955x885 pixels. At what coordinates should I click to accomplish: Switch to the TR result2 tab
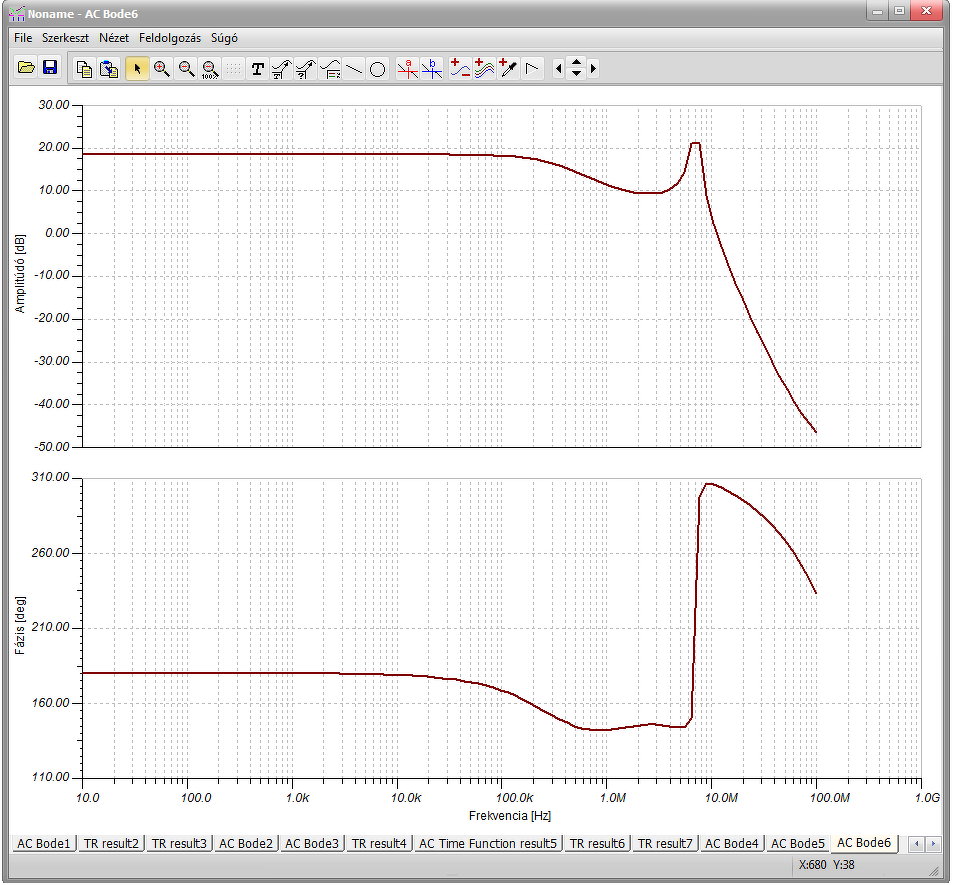[111, 844]
